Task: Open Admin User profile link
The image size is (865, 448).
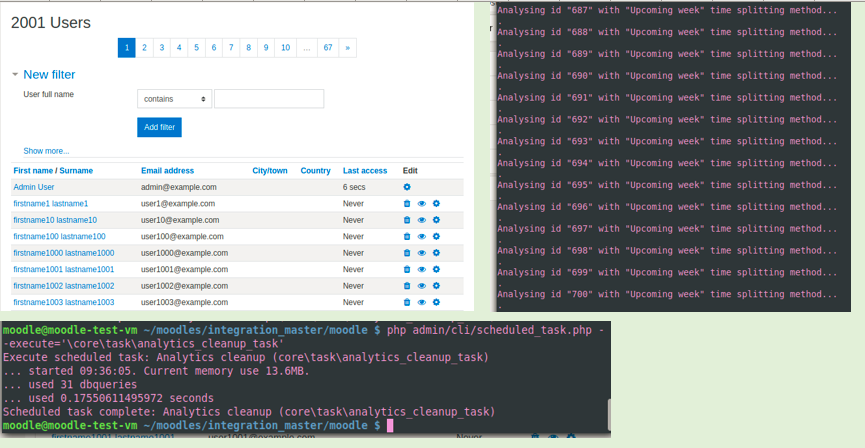Action: 34,187
